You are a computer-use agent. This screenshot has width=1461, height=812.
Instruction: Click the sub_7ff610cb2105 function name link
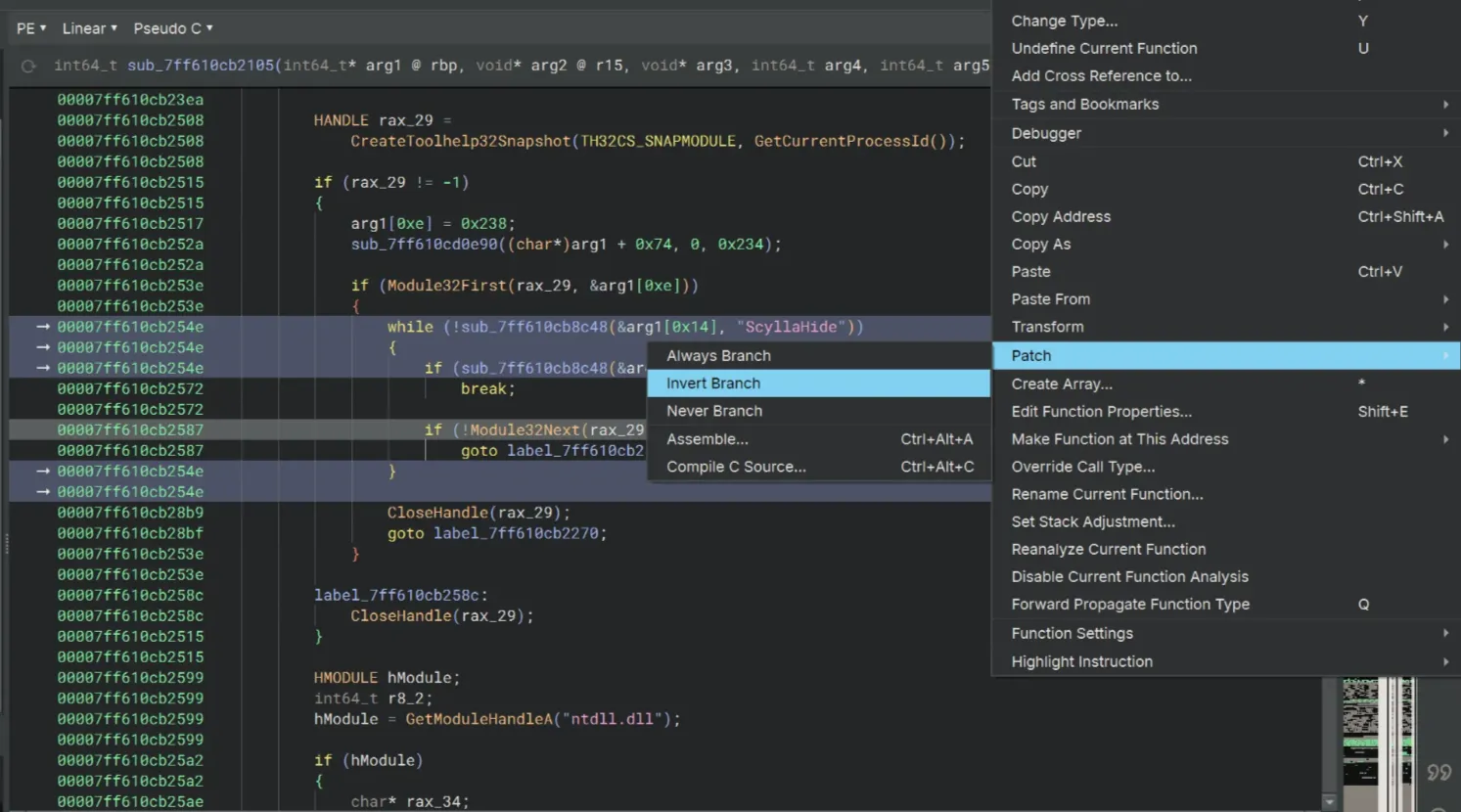201,66
